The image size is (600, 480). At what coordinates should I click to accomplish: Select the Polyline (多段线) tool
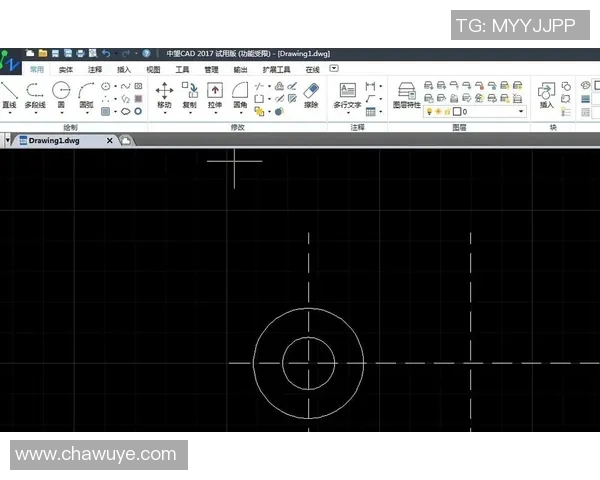[x=35, y=94]
